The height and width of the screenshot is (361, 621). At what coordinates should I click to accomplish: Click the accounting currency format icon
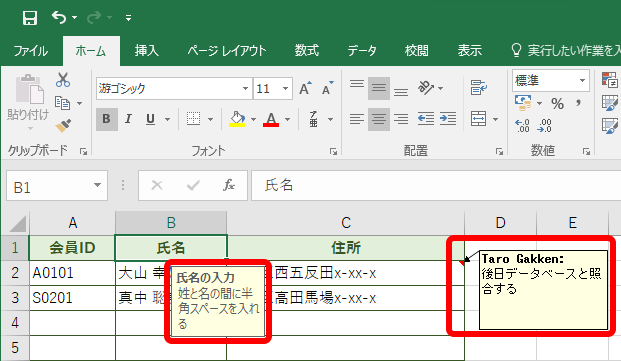click(523, 103)
